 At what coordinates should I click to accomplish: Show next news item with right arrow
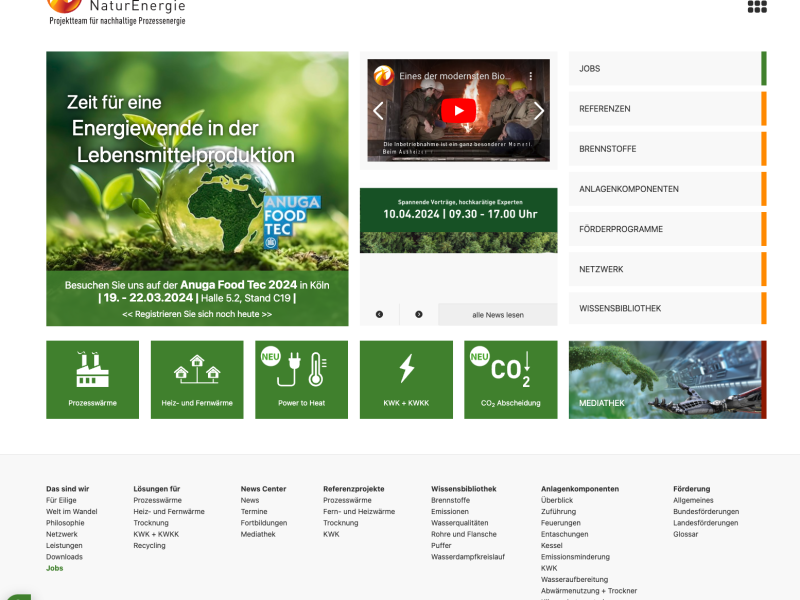click(x=418, y=314)
